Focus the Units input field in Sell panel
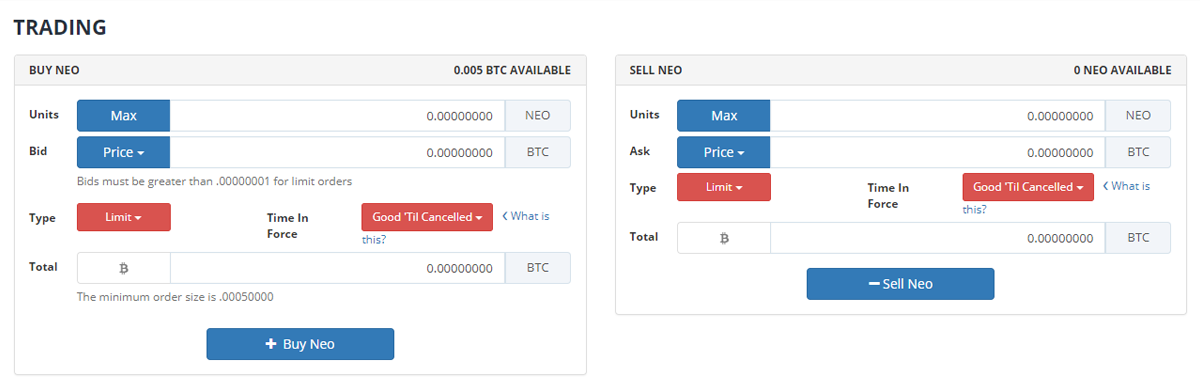 (x=937, y=116)
